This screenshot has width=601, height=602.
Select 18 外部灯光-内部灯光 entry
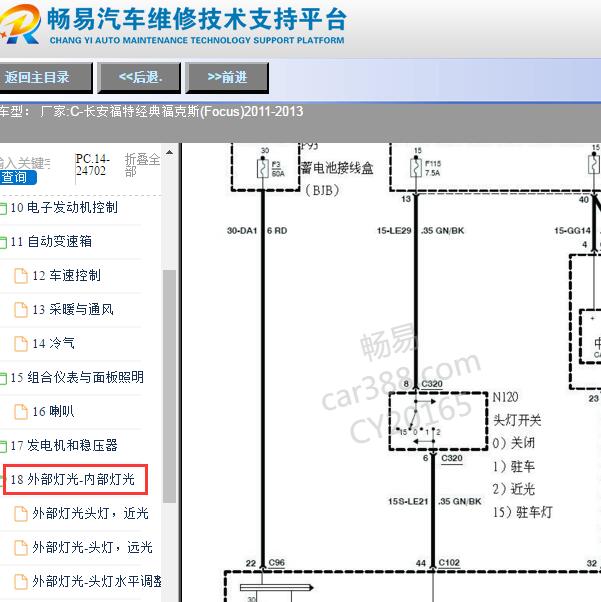pos(73,480)
